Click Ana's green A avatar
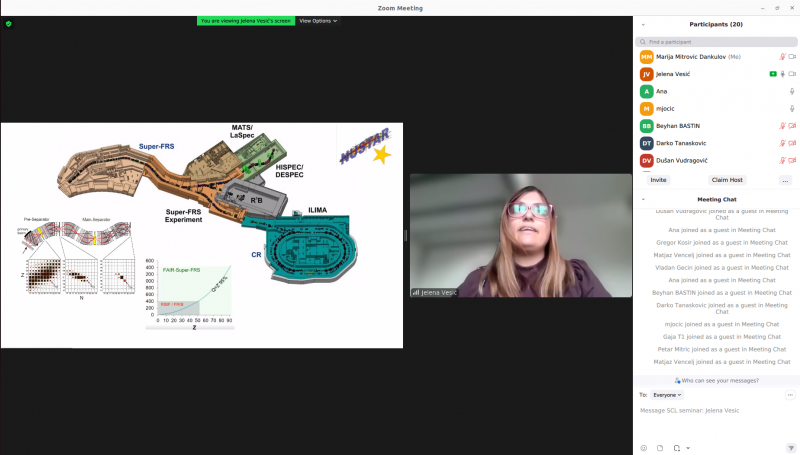Image resolution: width=800 pixels, height=455 pixels. coord(646,92)
